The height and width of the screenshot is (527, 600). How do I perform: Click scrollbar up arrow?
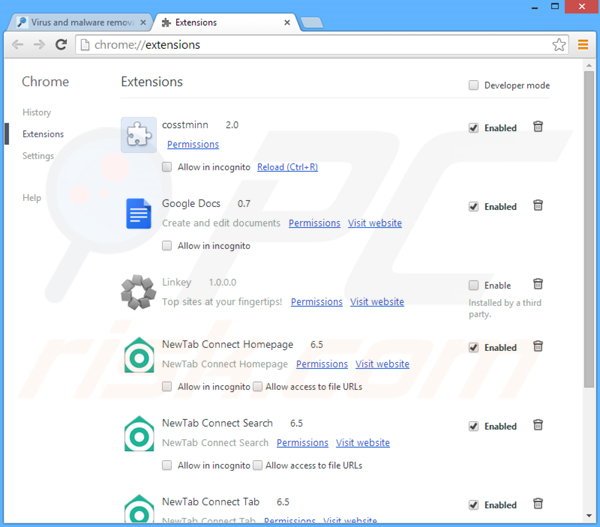[x=589, y=66]
